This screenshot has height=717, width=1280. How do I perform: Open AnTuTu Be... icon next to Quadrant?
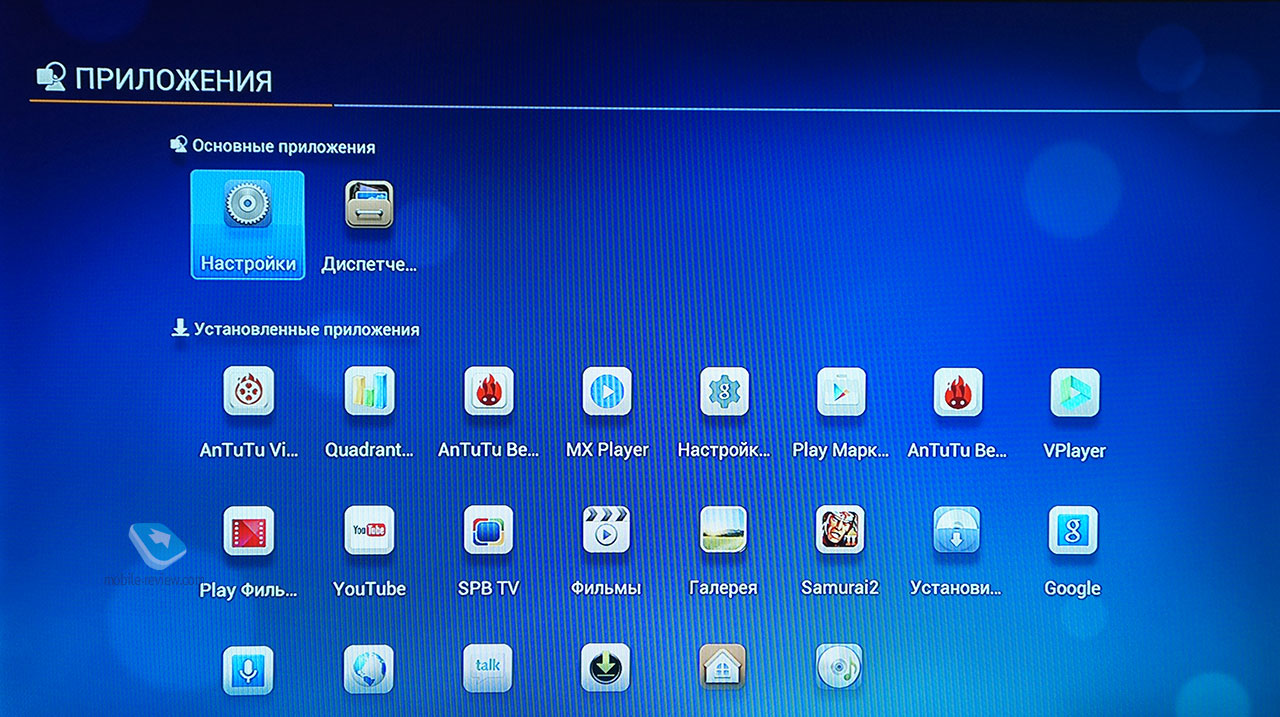[489, 411]
